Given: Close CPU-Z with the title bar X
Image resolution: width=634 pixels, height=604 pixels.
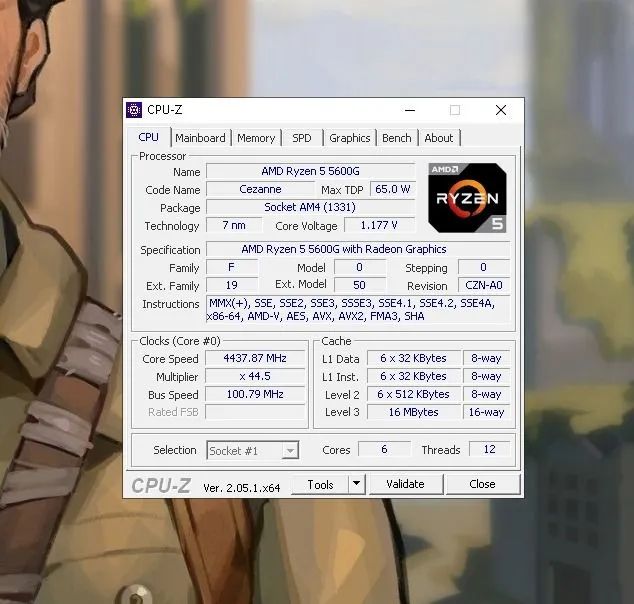Looking at the screenshot, I should (x=501, y=110).
